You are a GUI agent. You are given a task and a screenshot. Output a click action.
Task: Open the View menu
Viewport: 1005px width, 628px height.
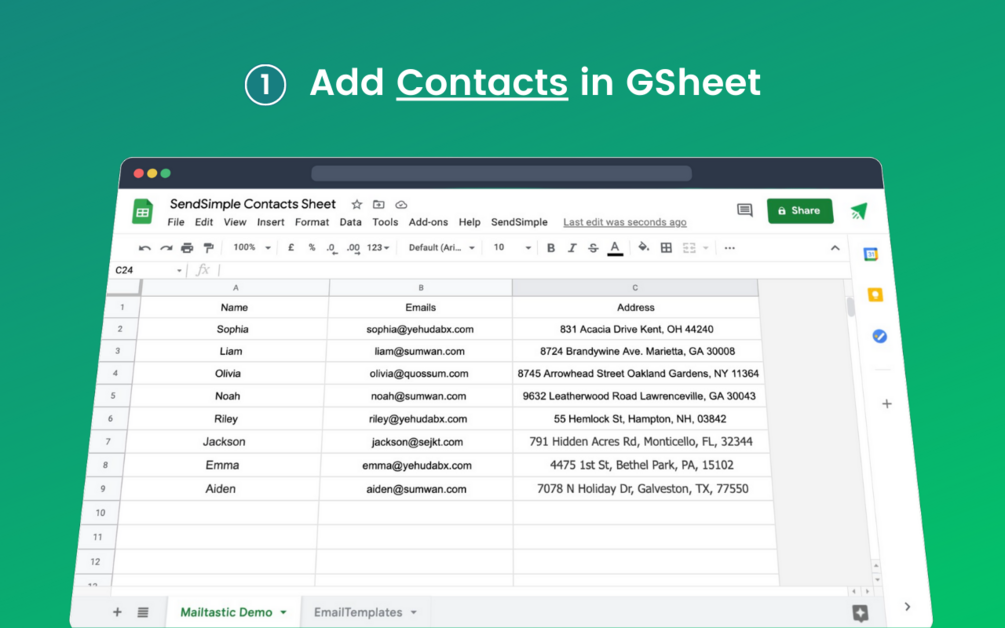pyautogui.click(x=235, y=222)
